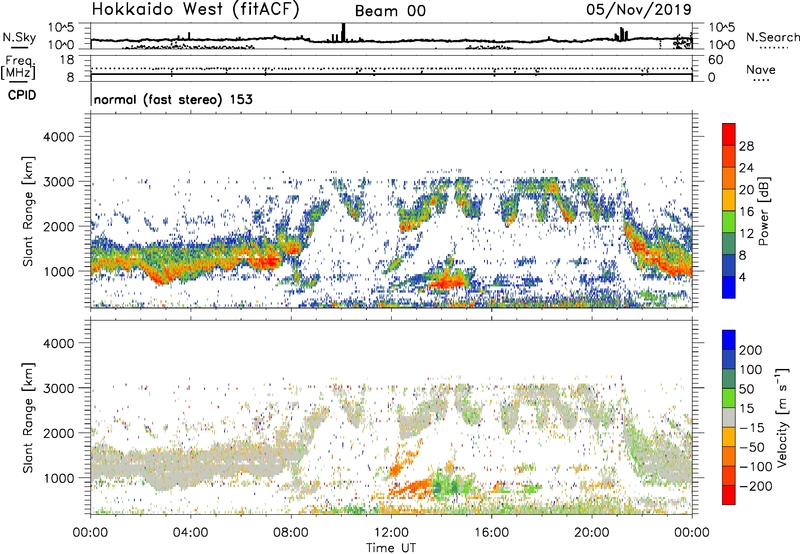Click the date 05/Nov/2019
This screenshot has height=554, width=800.
(x=639, y=9)
